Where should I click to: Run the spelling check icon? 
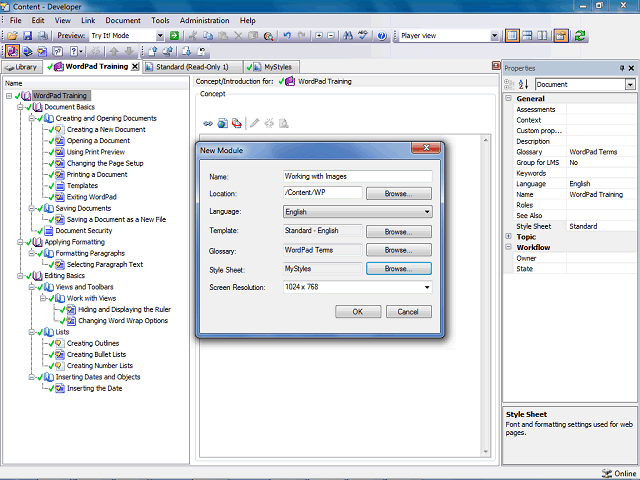coord(363,36)
